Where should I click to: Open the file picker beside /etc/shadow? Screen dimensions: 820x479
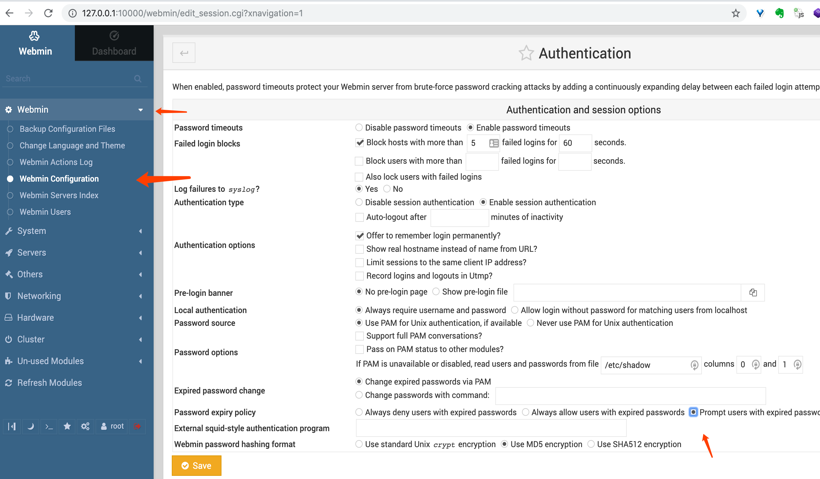[x=694, y=364]
